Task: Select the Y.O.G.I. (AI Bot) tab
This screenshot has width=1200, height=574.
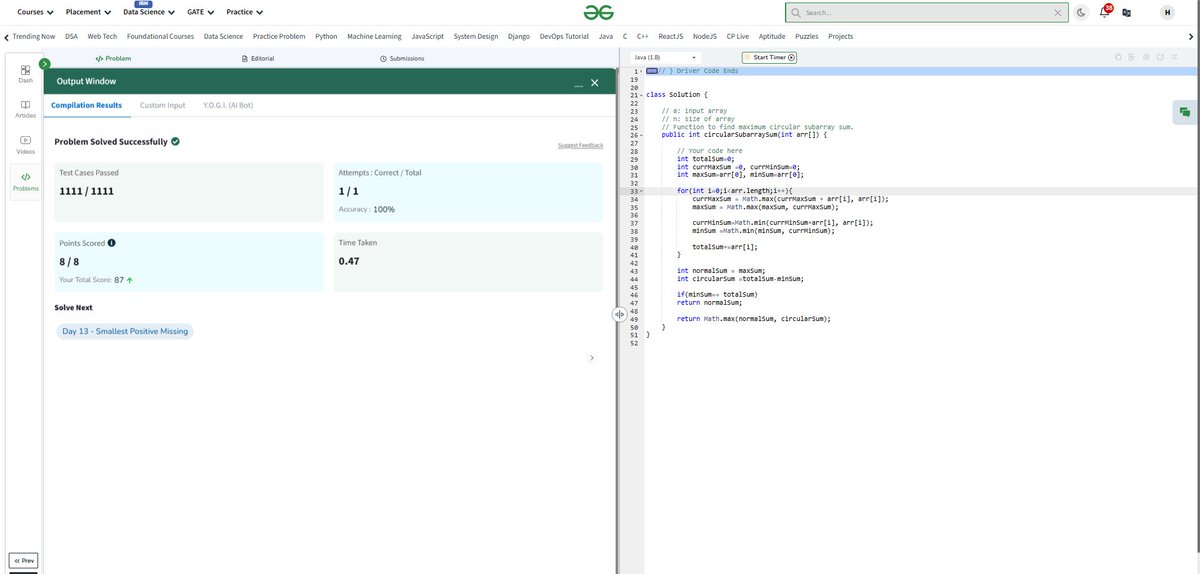Action: [x=228, y=105]
